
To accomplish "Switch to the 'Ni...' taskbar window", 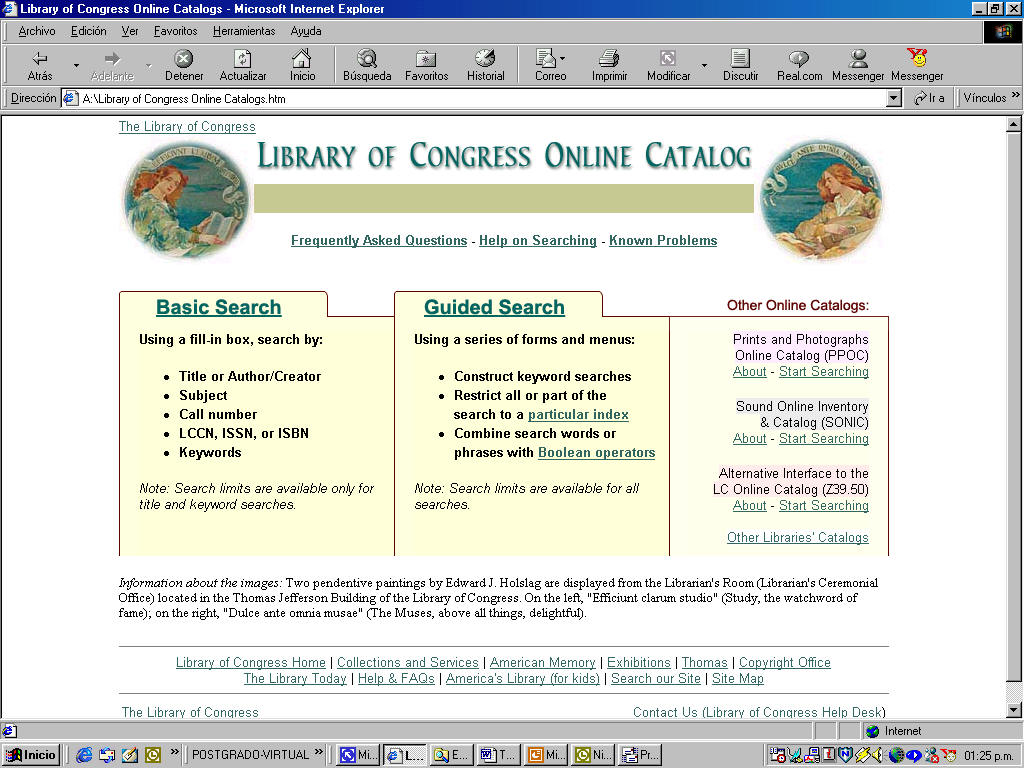I will [591, 755].
